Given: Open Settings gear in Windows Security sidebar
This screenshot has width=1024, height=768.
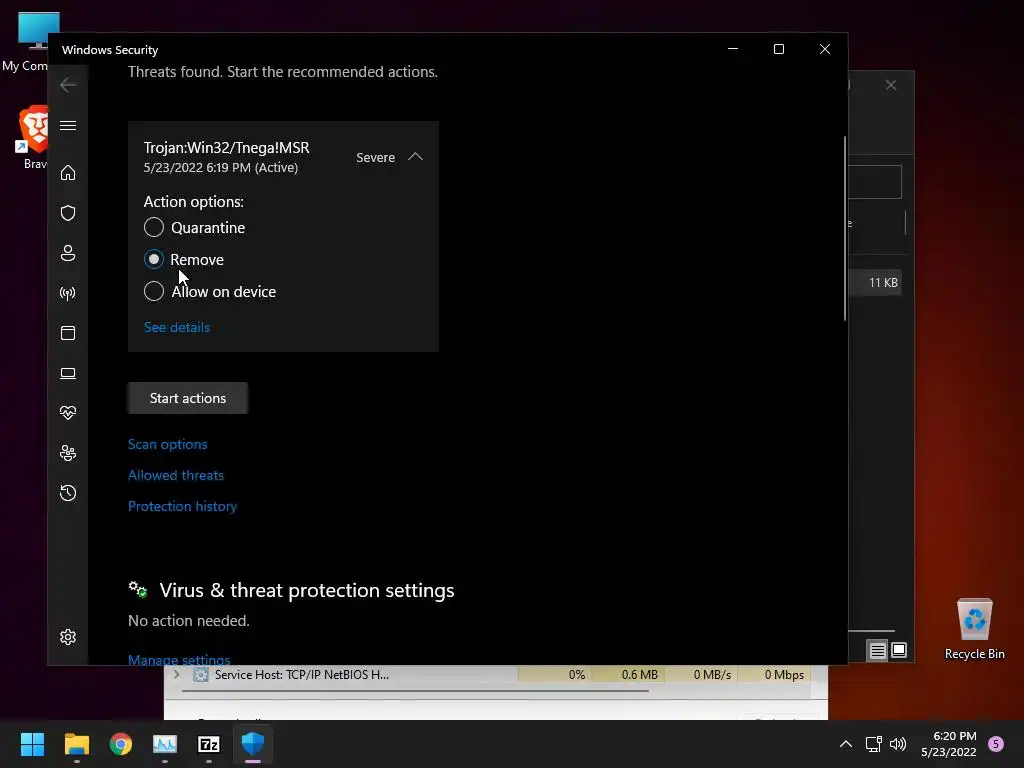Looking at the screenshot, I should [x=68, y=637].
